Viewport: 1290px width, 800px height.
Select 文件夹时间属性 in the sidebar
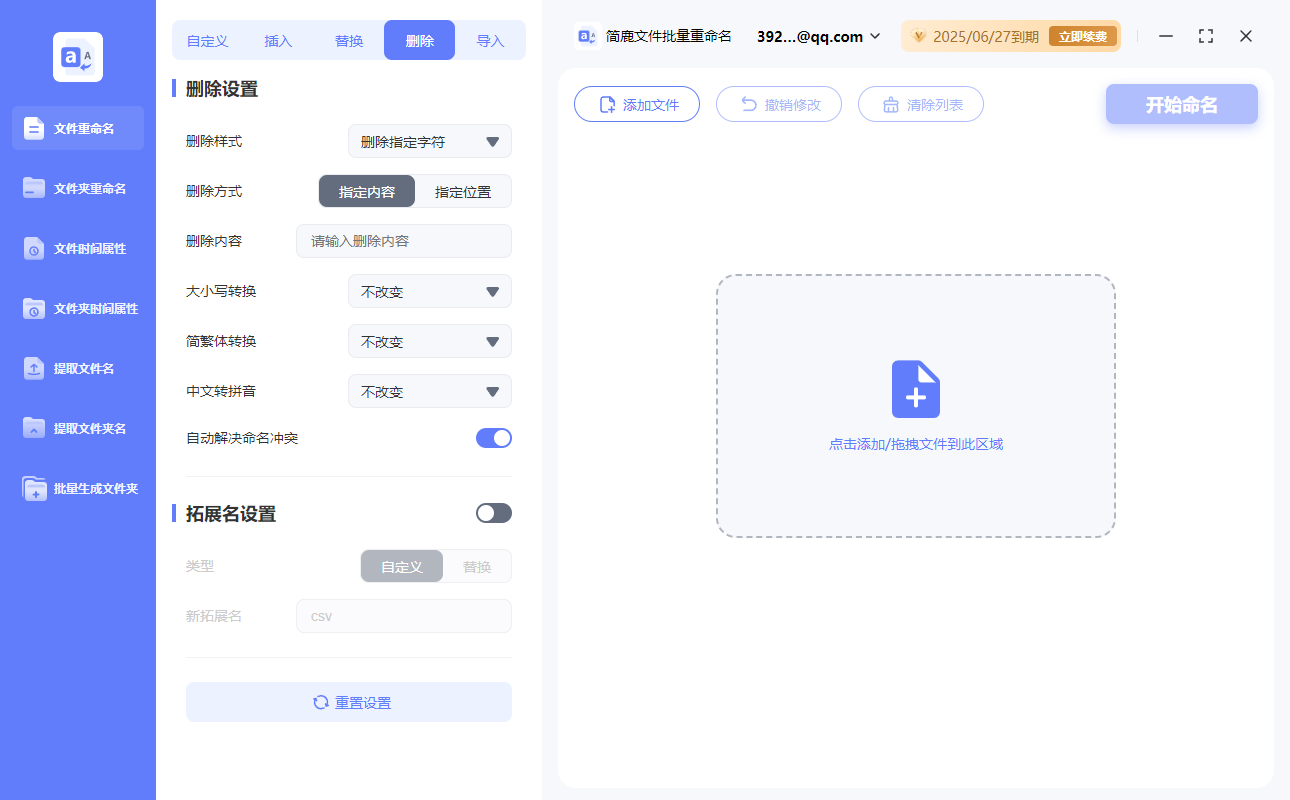pos(77,308)
